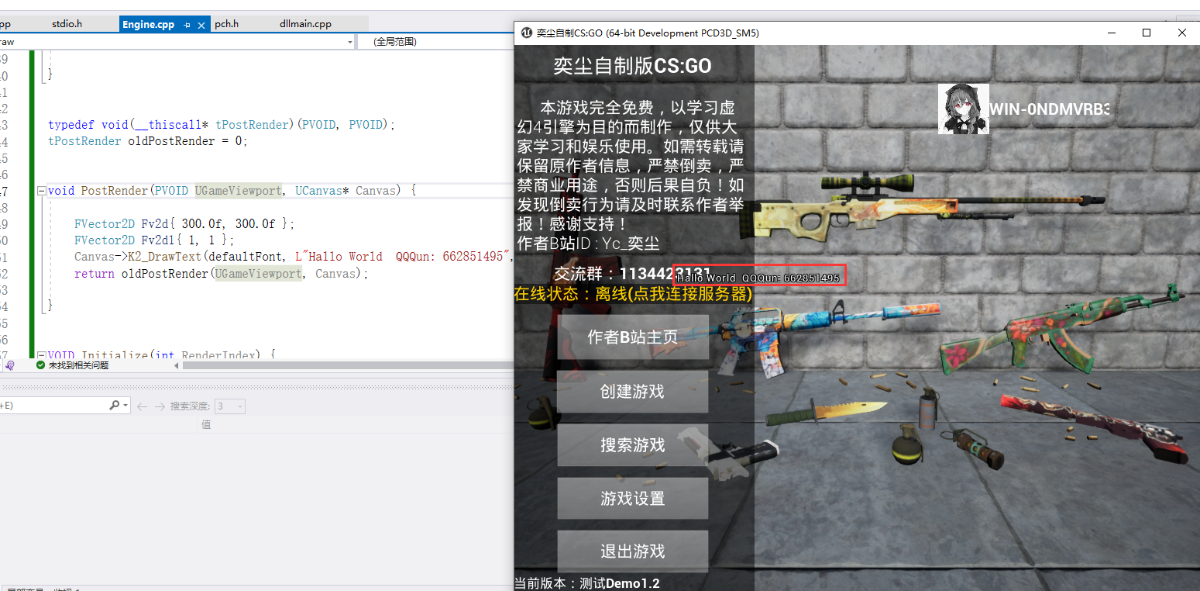Click the 未找到相关问题 status indicator
This screenshot has height=591, width=1200.
(x=71, y=366)
